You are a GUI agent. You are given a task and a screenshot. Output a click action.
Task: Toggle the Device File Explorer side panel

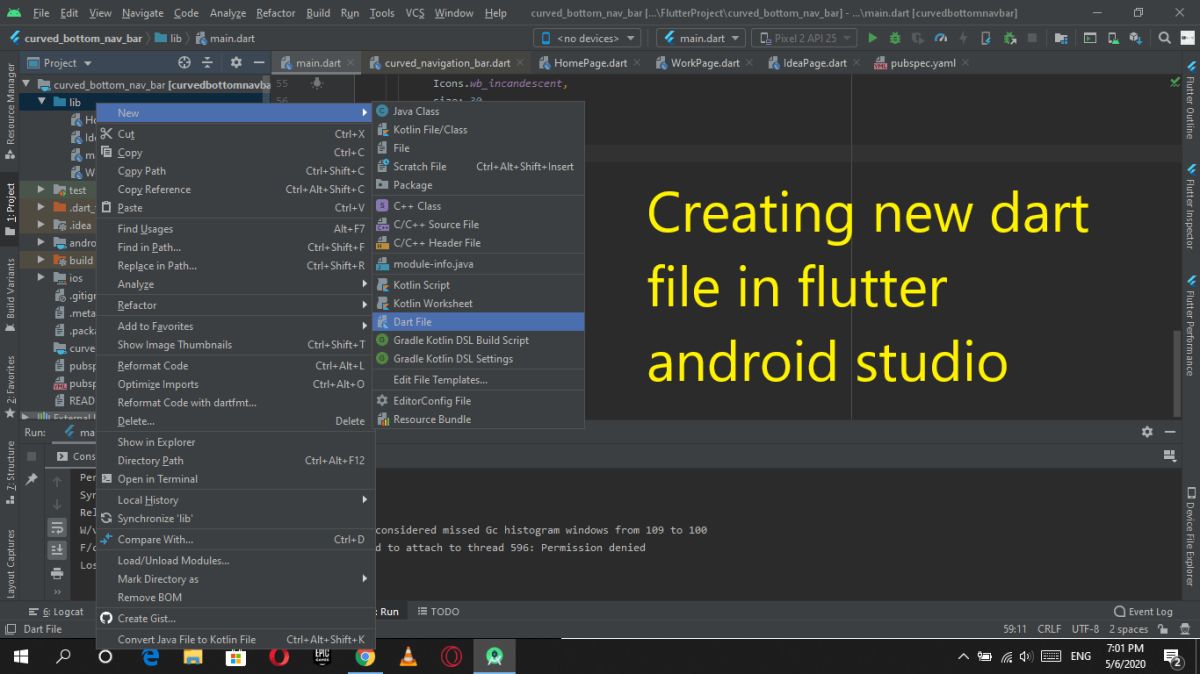point(1190,536)
